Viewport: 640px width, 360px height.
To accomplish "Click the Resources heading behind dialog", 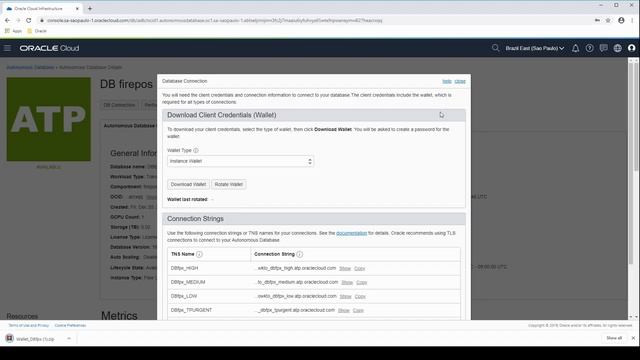I will click(x=22, y=316).
